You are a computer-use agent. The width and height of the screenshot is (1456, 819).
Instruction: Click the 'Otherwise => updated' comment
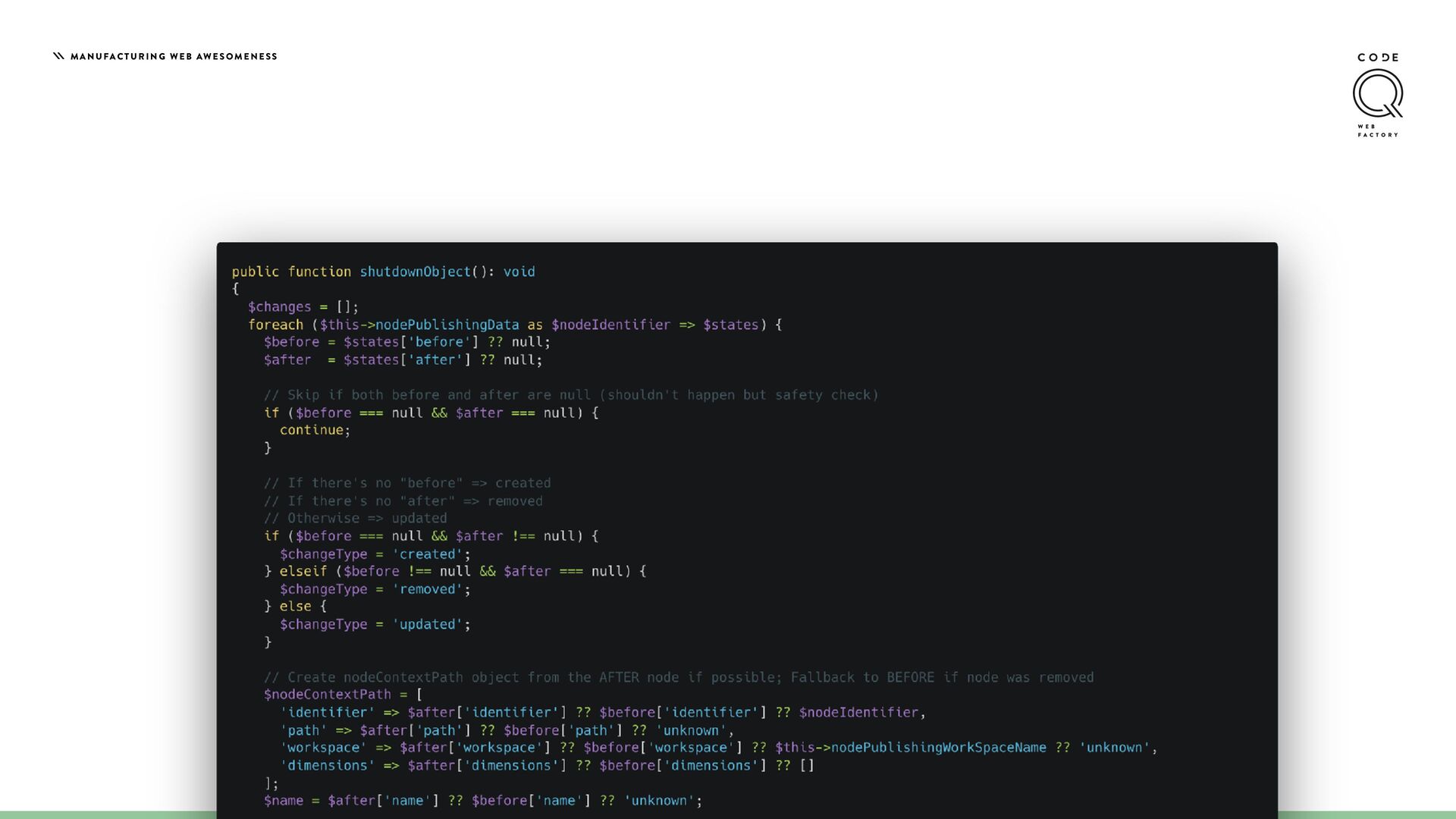[355, 519]
